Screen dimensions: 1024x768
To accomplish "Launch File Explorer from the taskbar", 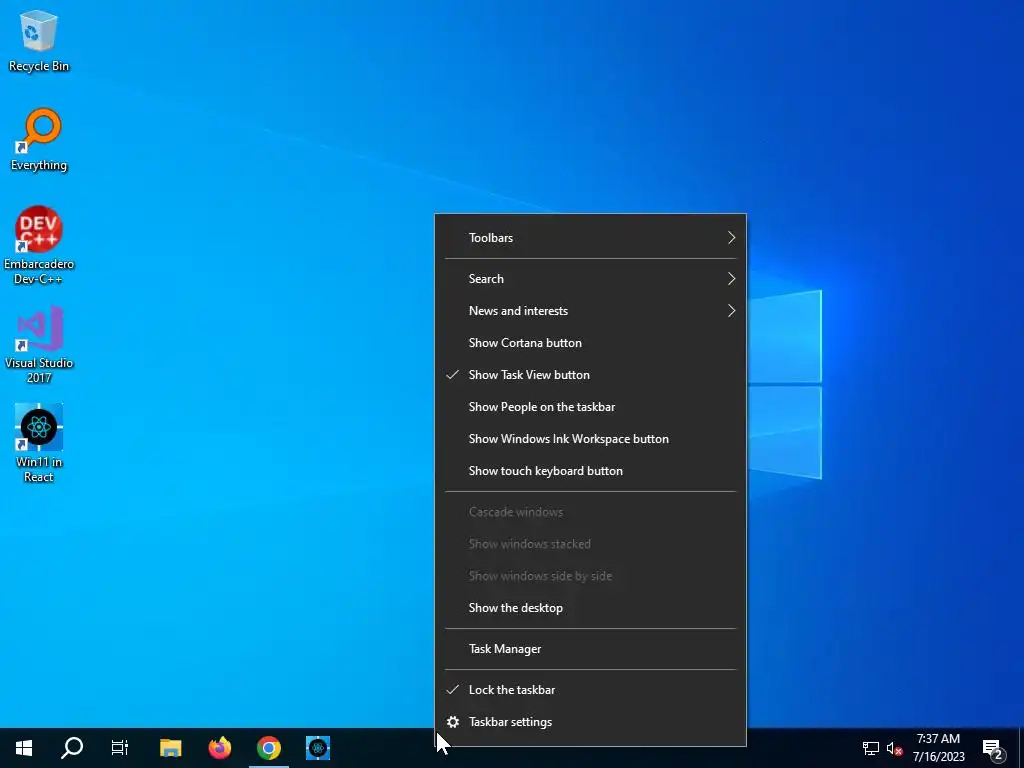I will tap(170, 748).
